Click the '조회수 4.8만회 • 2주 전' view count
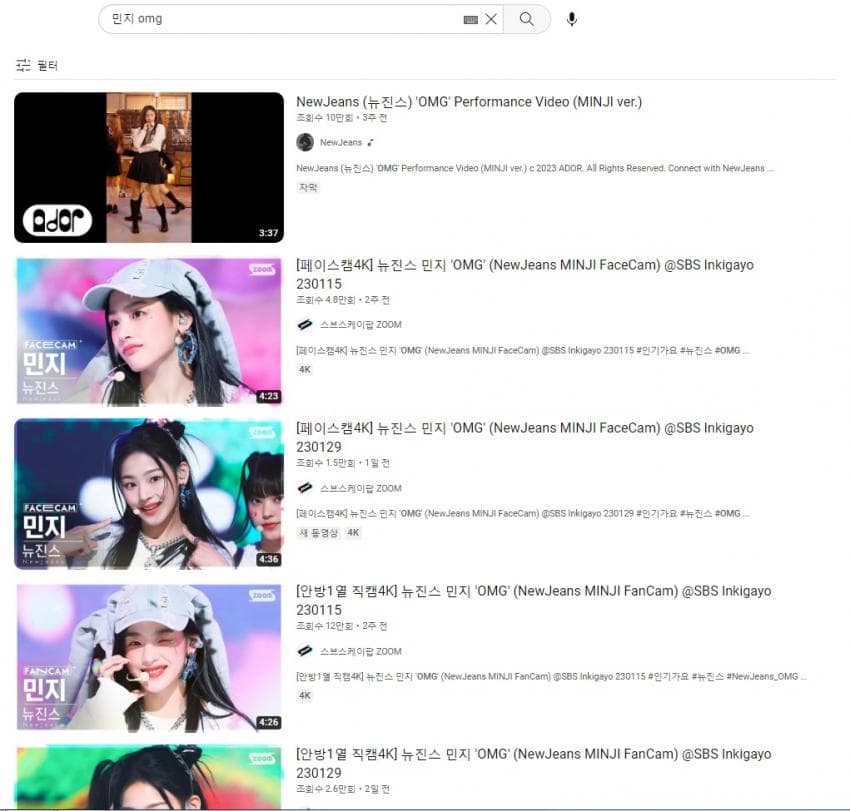Viewport: 850px width, 811px height. pyautogui.click(x=343, y=300)
